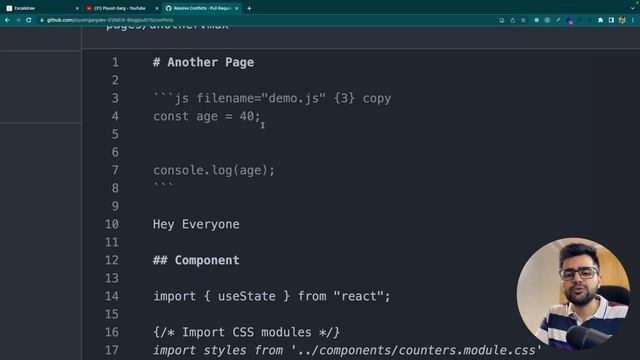Open the Chrome three-dot menu
This screenshot has width=640, height=360.
(633, 20)
